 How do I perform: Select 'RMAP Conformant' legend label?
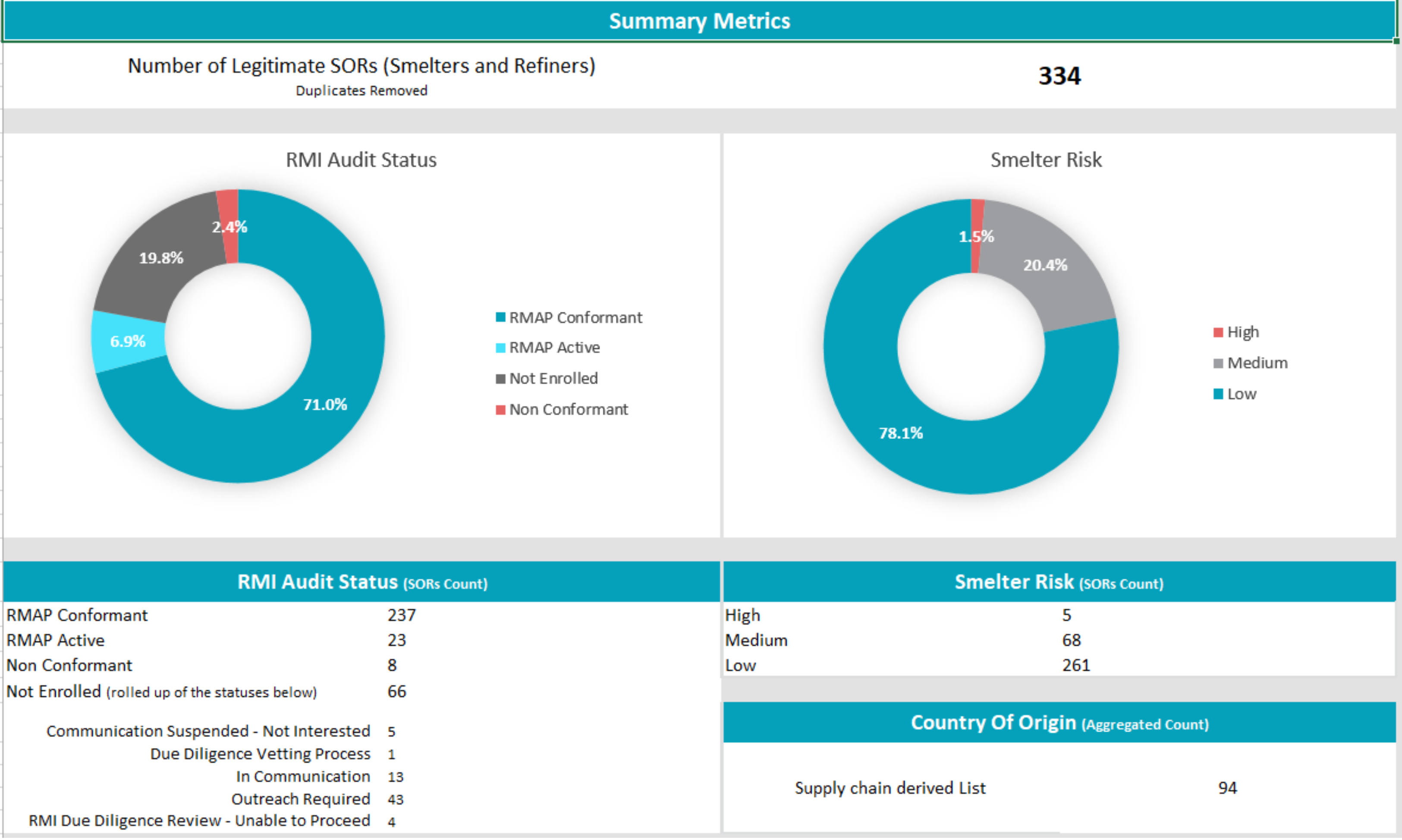pos(576,317)
